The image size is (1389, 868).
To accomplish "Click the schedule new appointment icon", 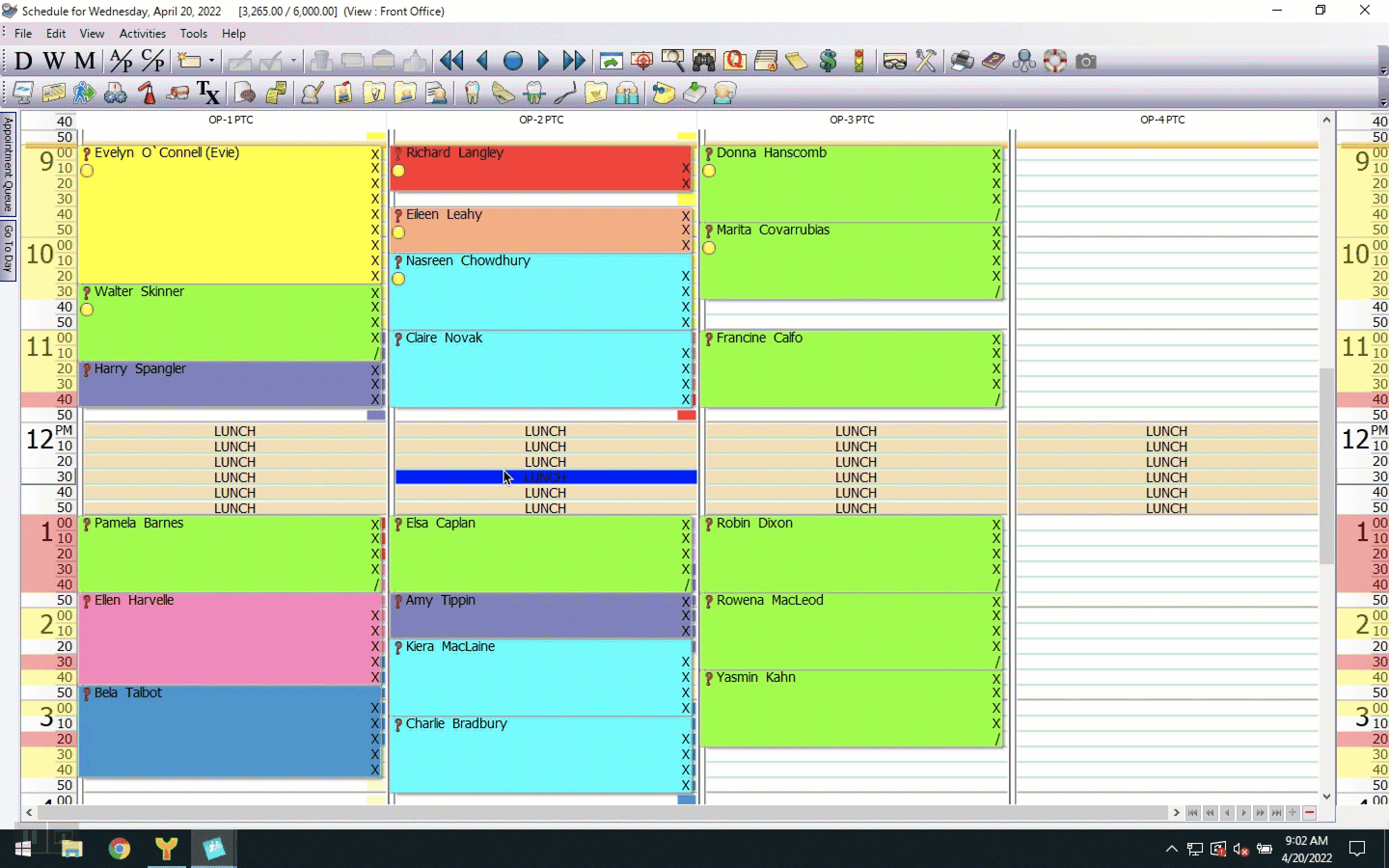I will click(189, 61).
